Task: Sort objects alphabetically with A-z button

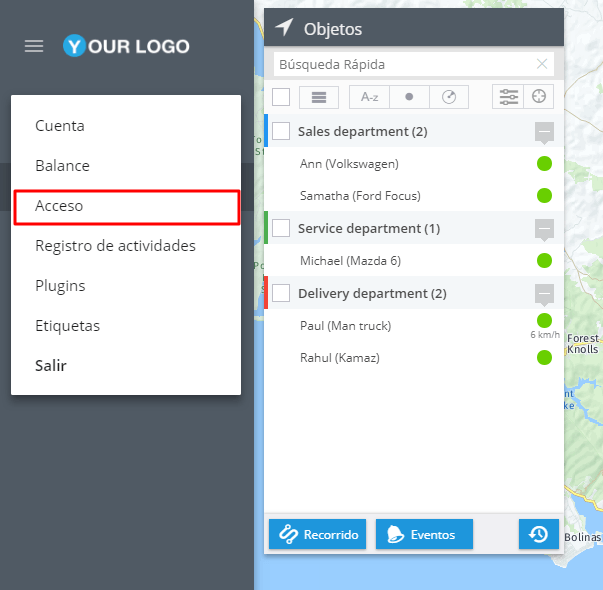Action: pyautogui.click(x=369, y=97)
